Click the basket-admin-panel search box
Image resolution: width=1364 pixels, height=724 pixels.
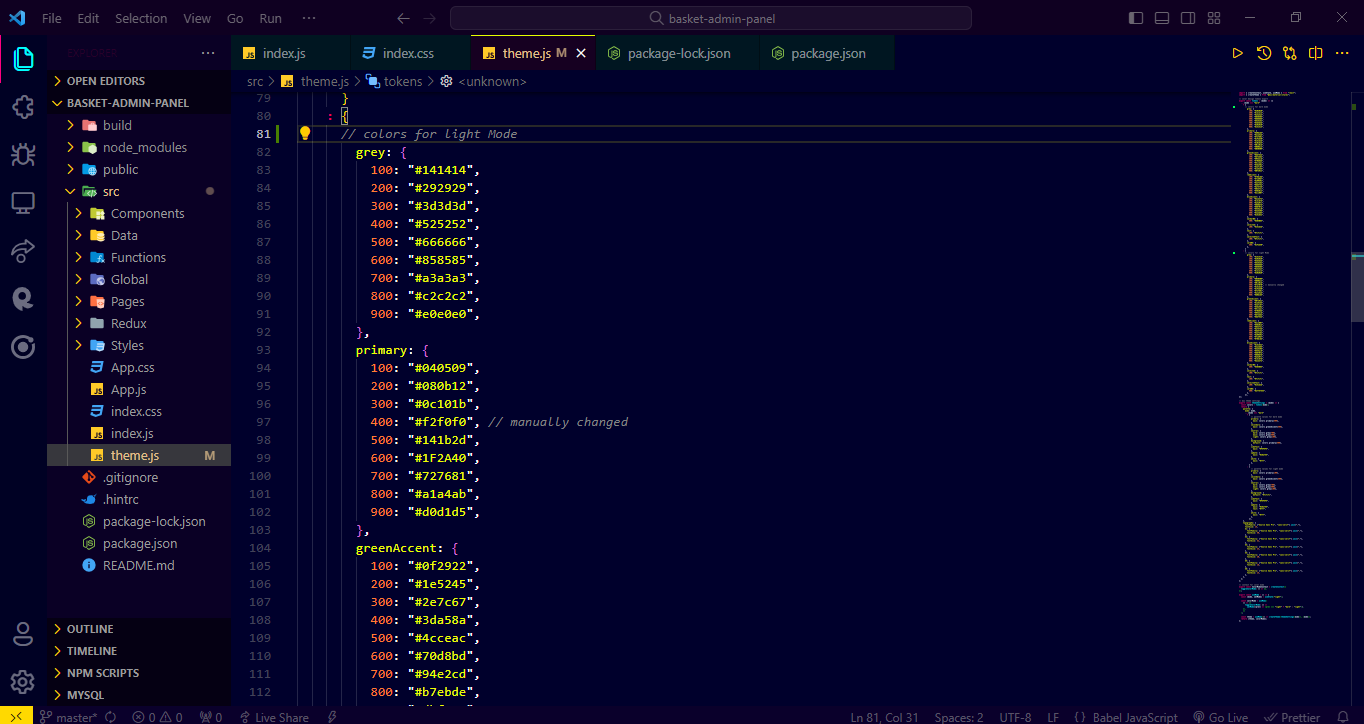coord(711,18)
